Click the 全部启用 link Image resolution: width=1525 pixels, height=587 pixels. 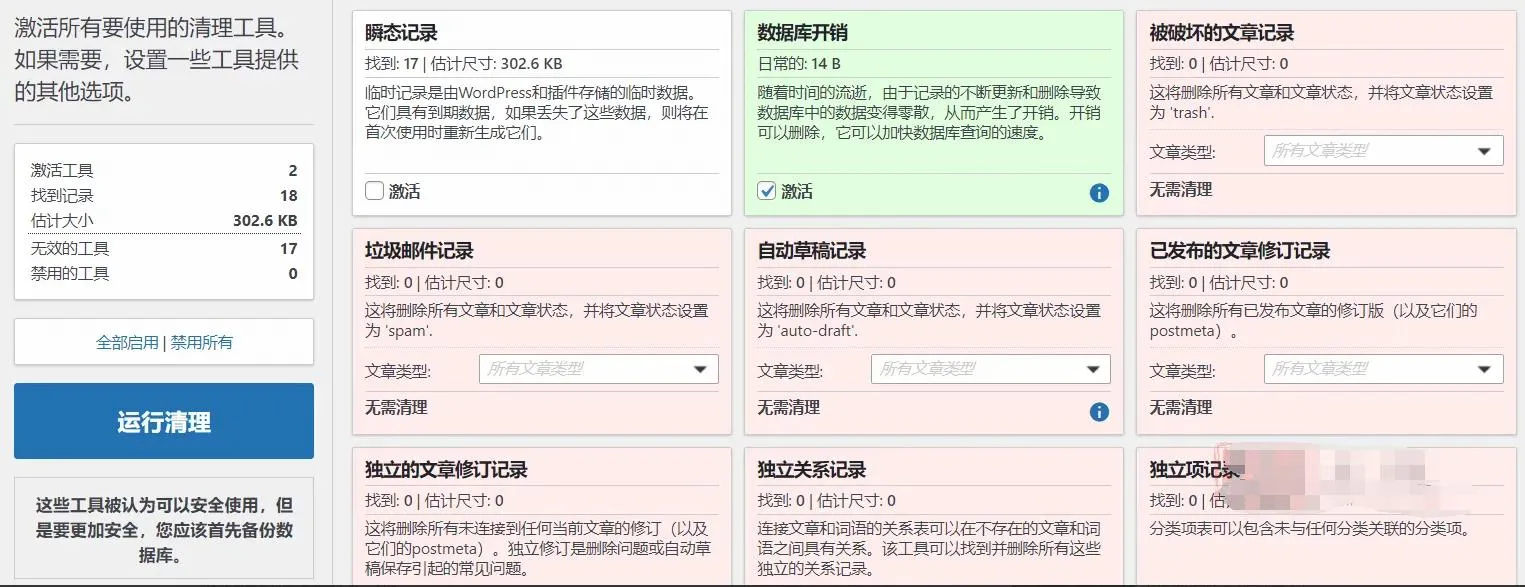pyautogui.click(x=127, y=342)
